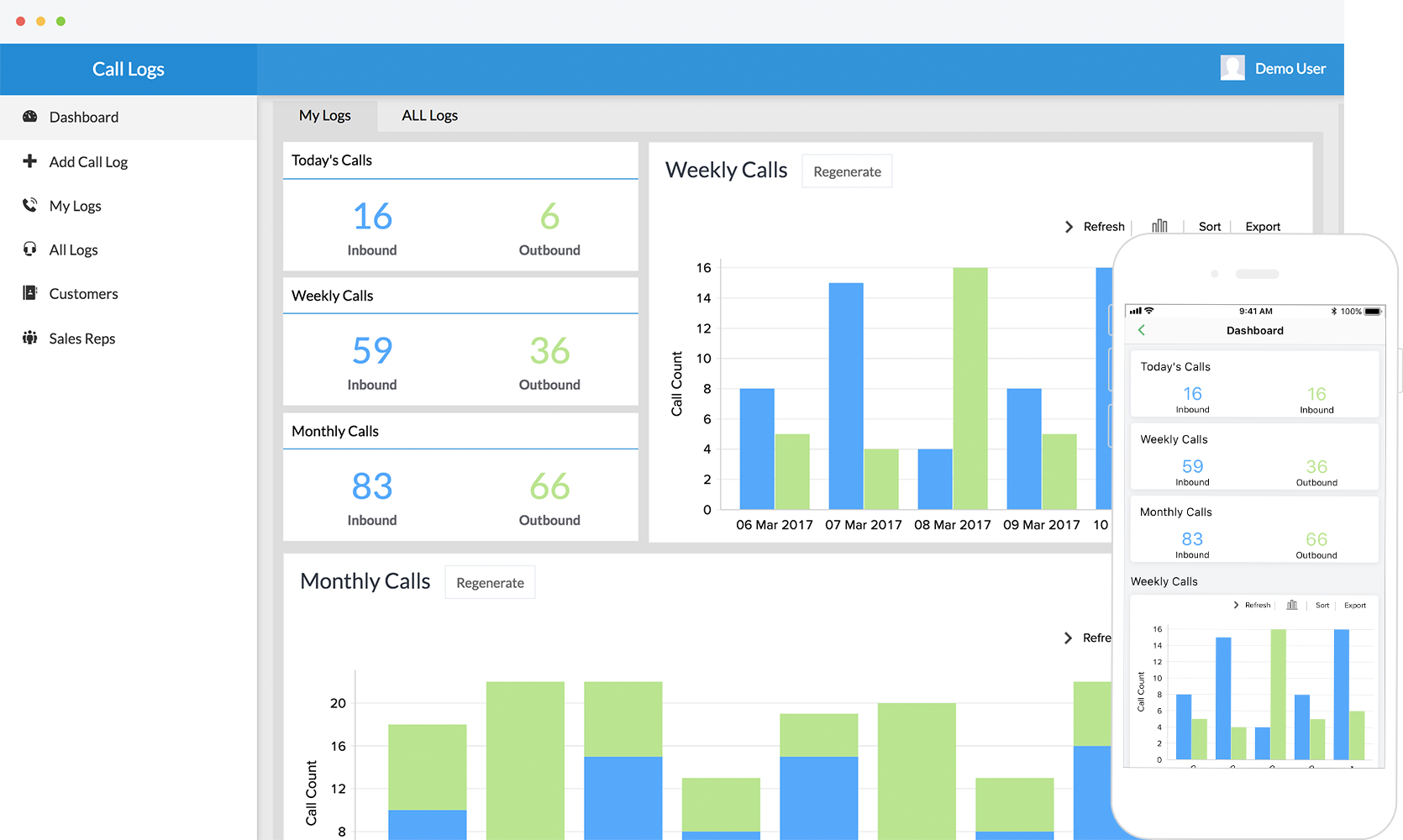Click Sort in the Weekly Calls chart toolbar

point(1210,227)
